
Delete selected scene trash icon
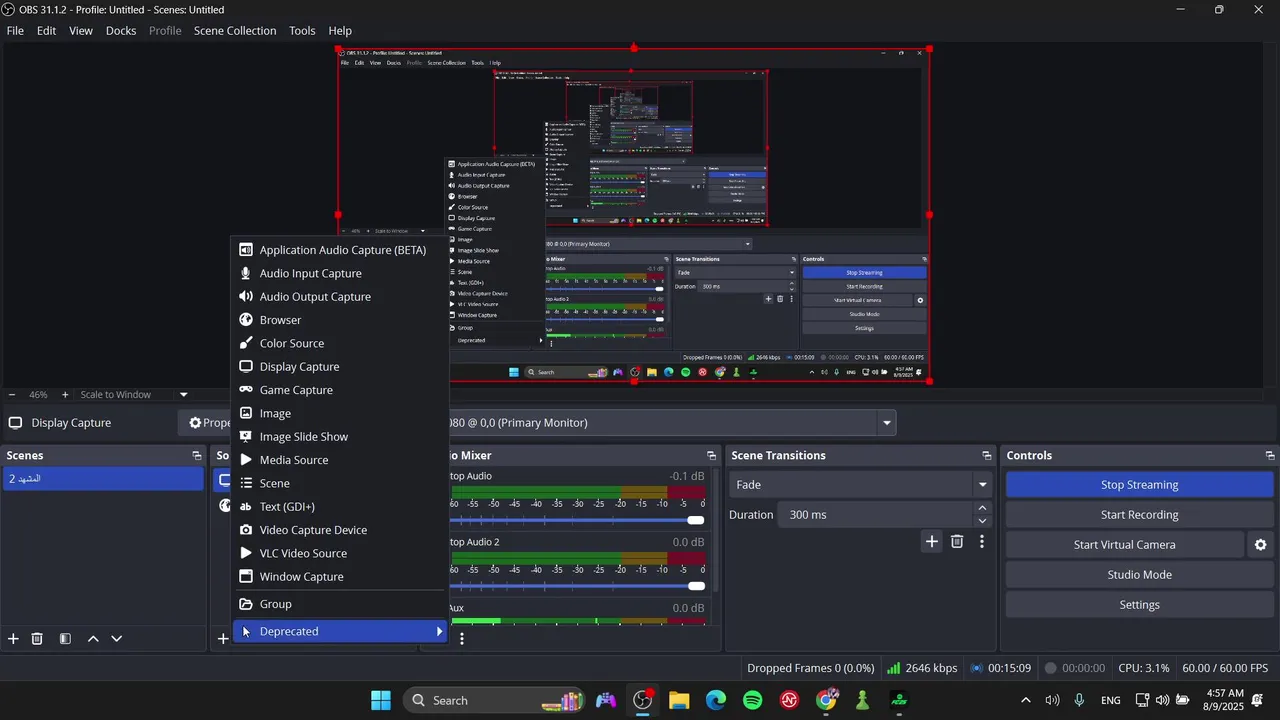point(37,639)
